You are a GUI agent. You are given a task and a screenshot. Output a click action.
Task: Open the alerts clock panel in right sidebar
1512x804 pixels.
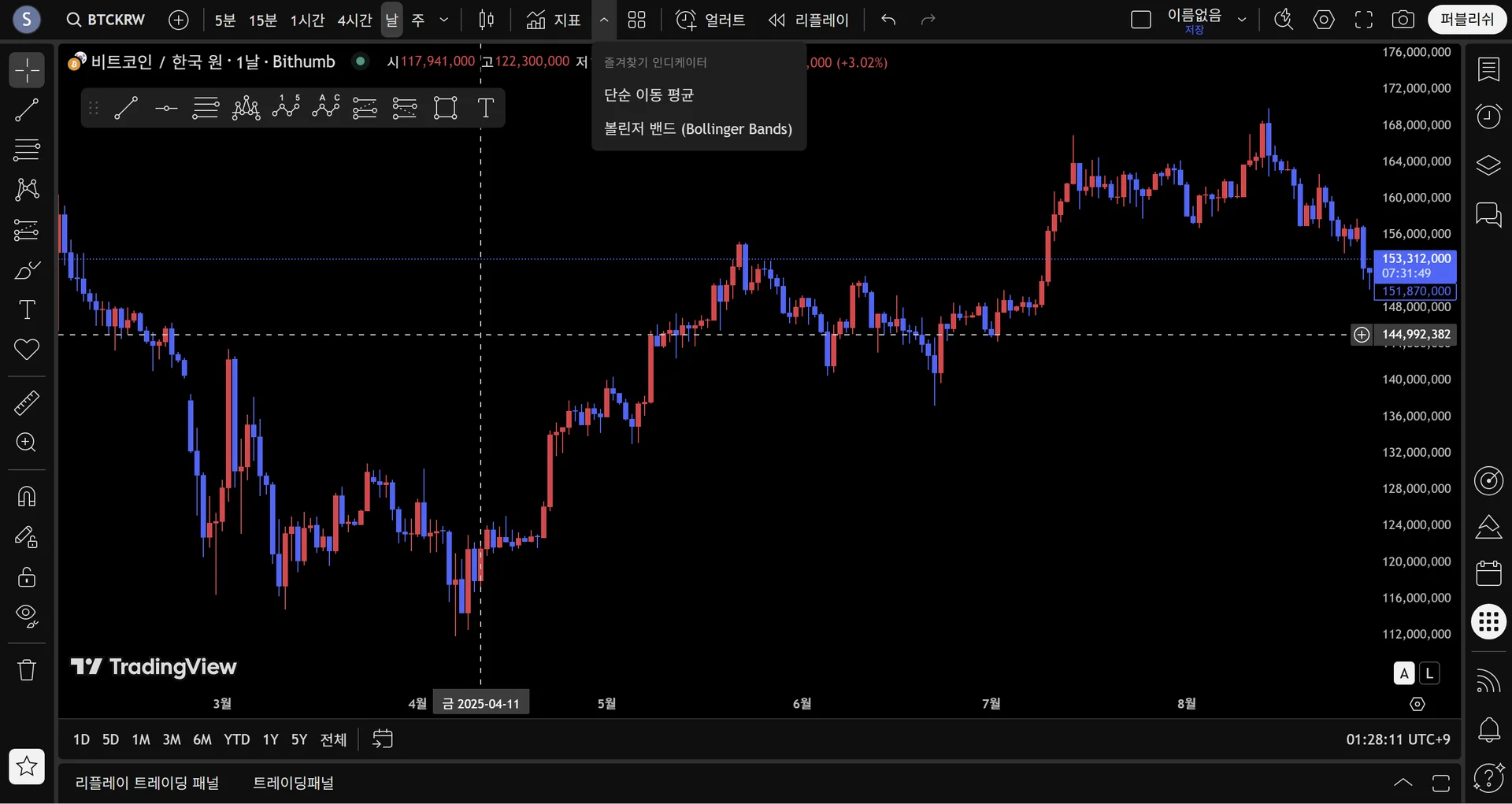click(1488, 117)
